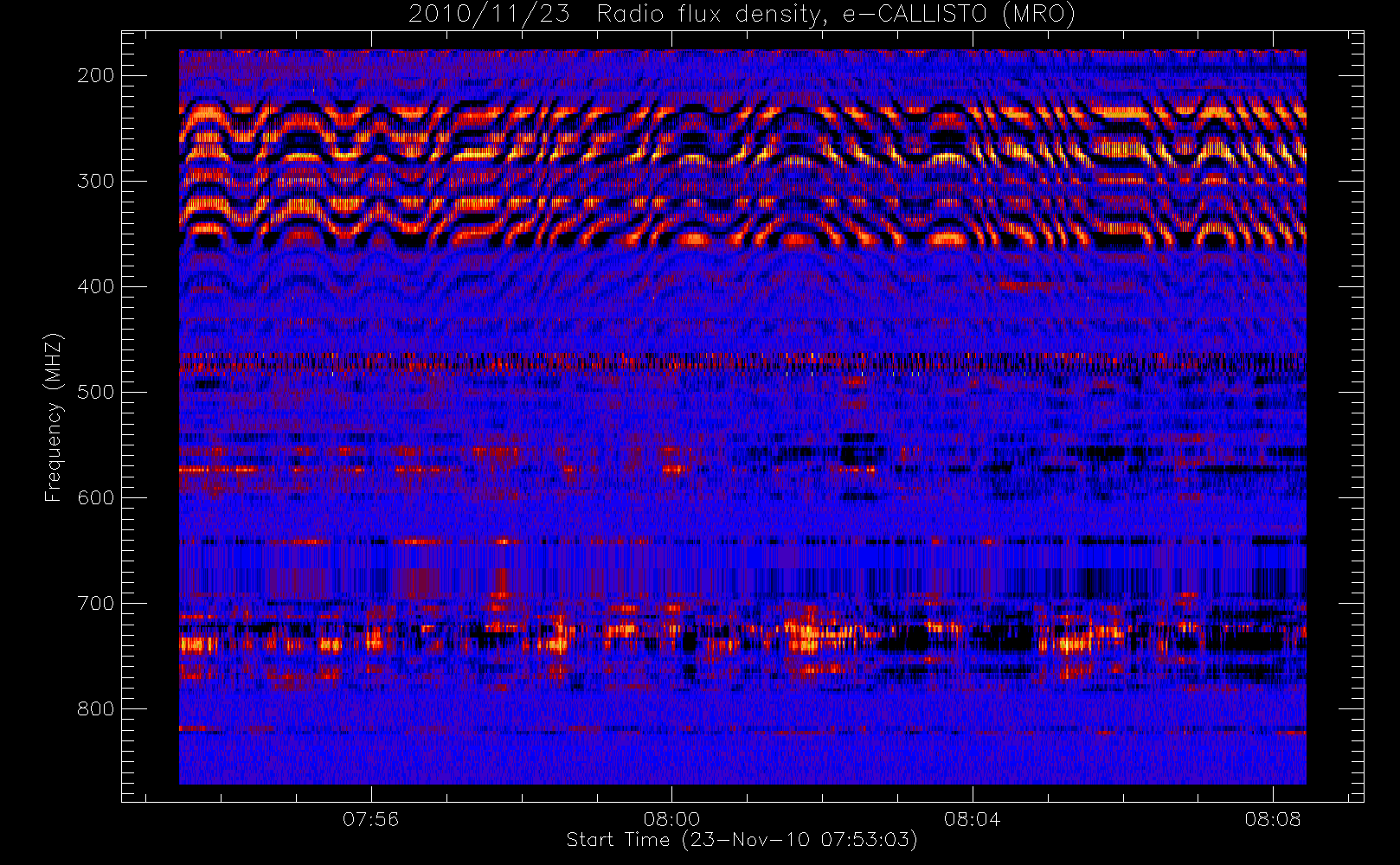Click the 600 frequency tick label
Viewport: 1400px width, 865px height.
[95, 497]
